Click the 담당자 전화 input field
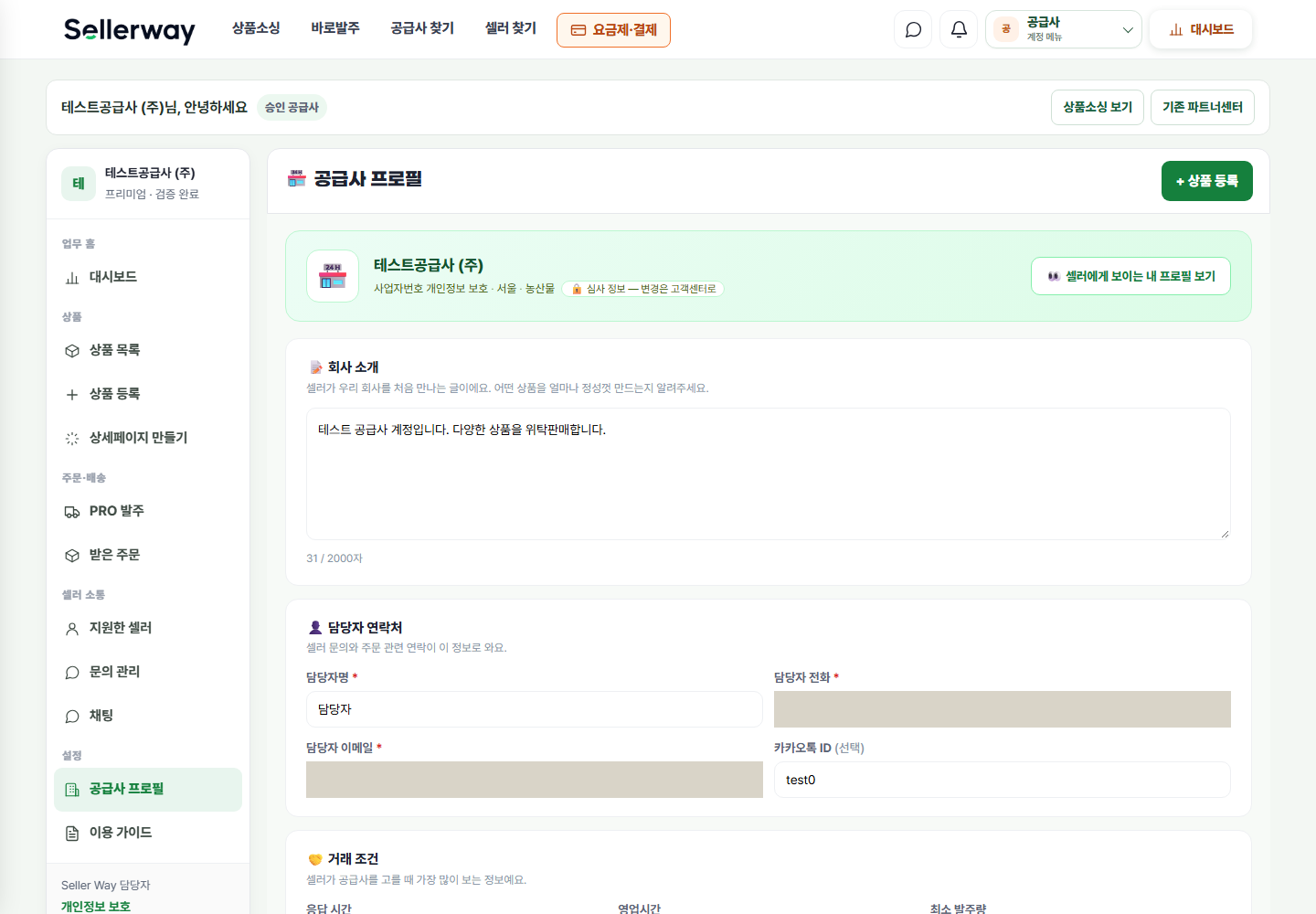1316x914 pixels. click(x=1003, y=709)
